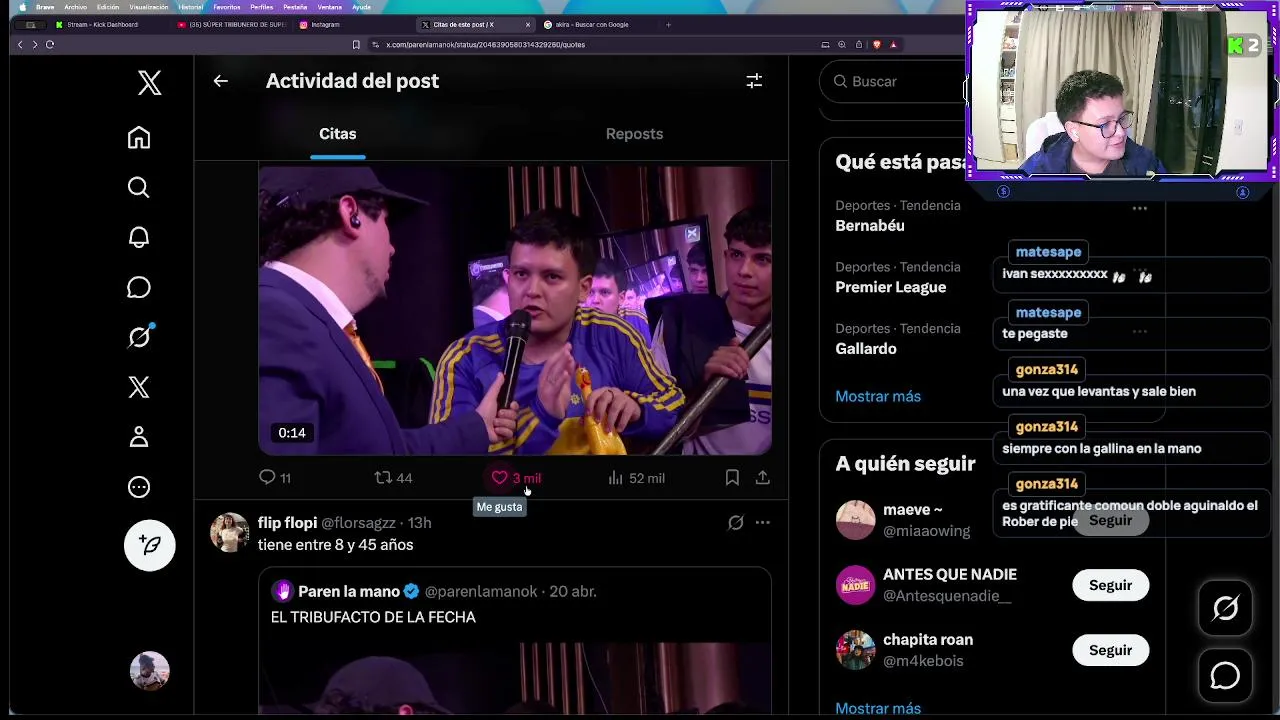The height and width of the screenshot is (720, 1280).
Task: Open the X logo home link
Action: (149, 82)
